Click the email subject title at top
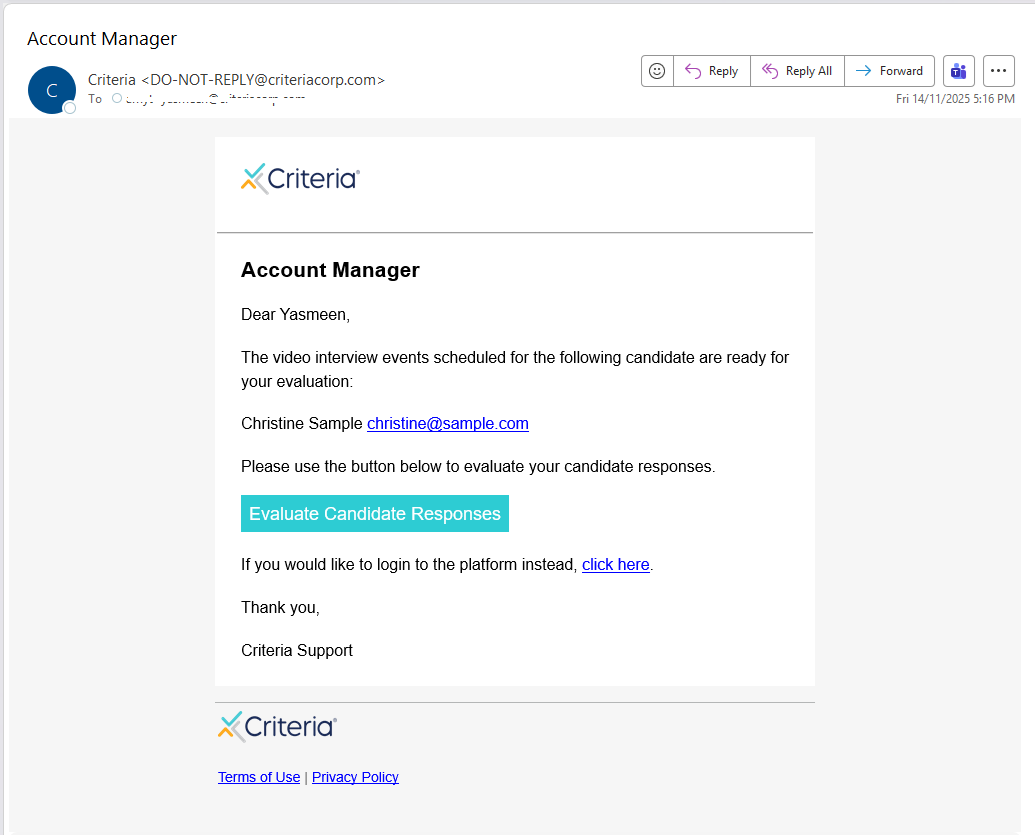The width and height of the screenshot is (1035, 835). click(102, 39)
